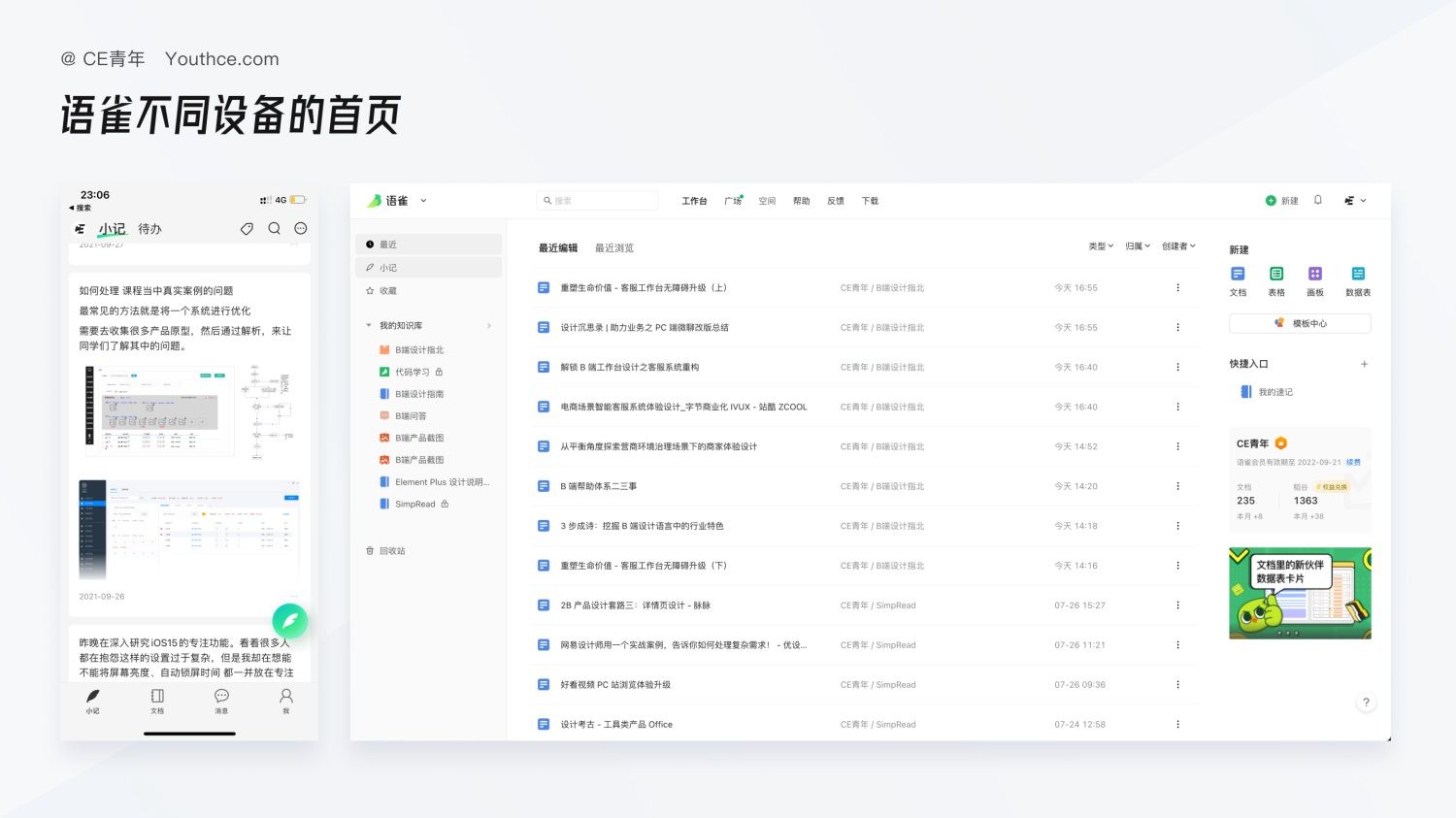Select 小记 in the desktop sidebar
Screen dimensions: 1456x818
tap(430, 268)
